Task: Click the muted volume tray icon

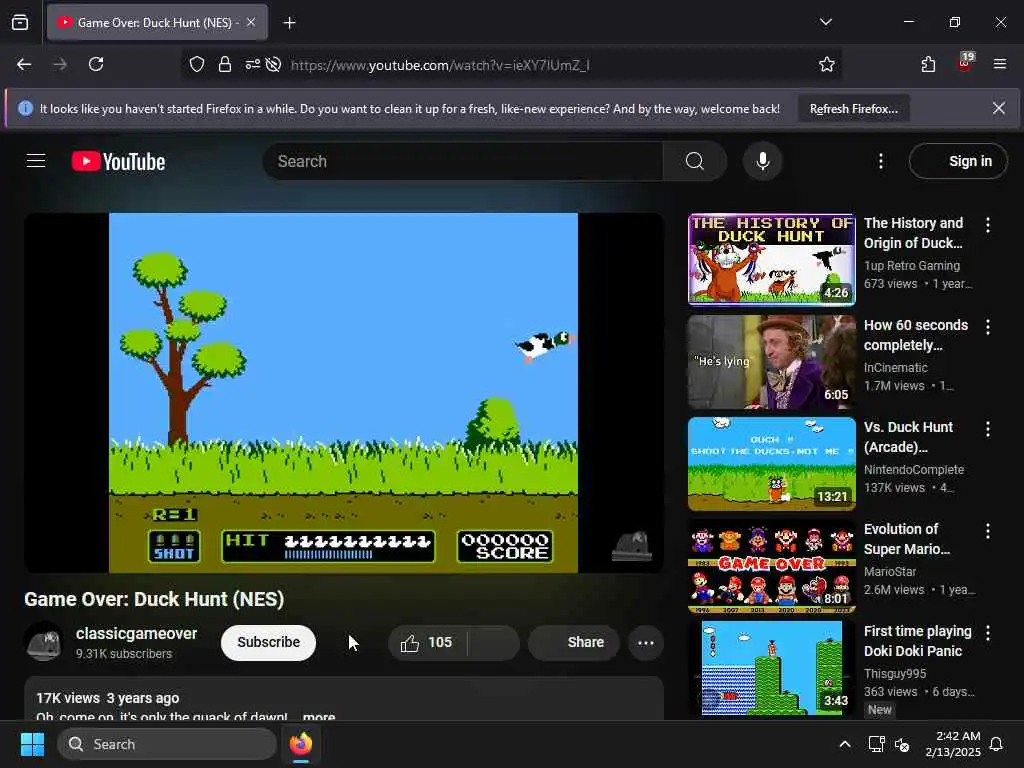Action: tap(903, 744)
